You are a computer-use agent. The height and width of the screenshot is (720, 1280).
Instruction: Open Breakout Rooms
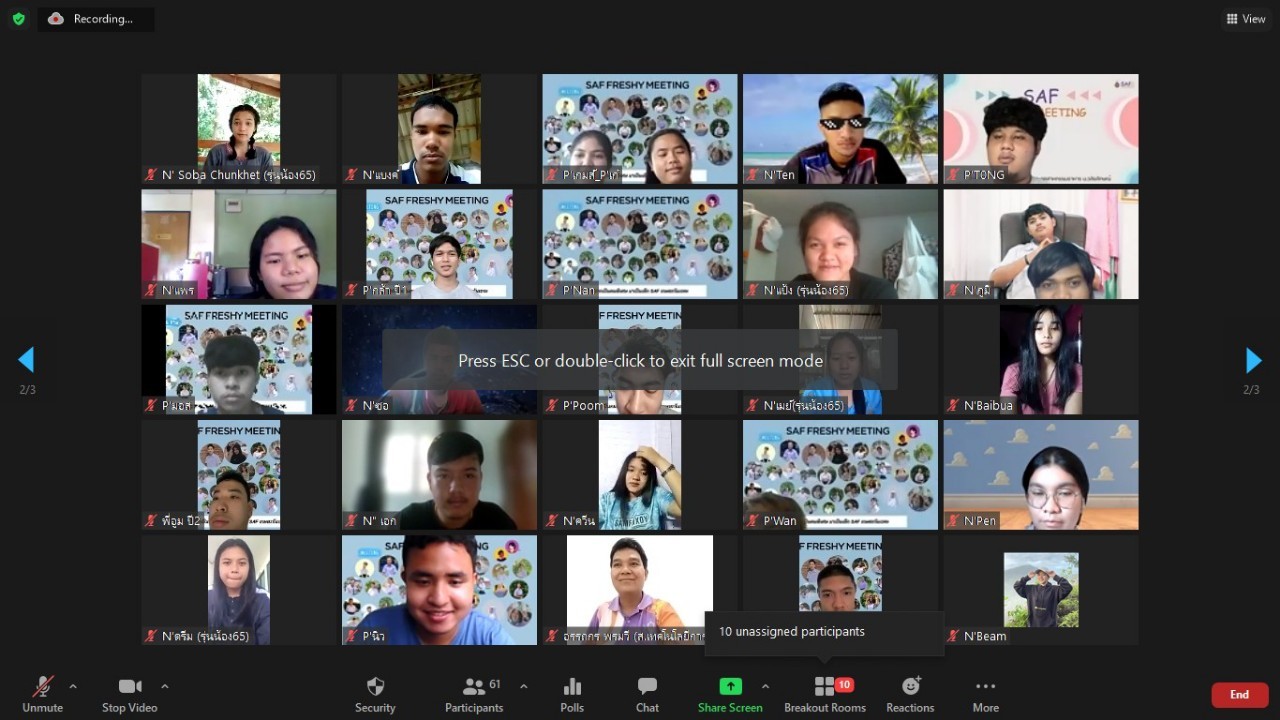click(x=825, y=687)
